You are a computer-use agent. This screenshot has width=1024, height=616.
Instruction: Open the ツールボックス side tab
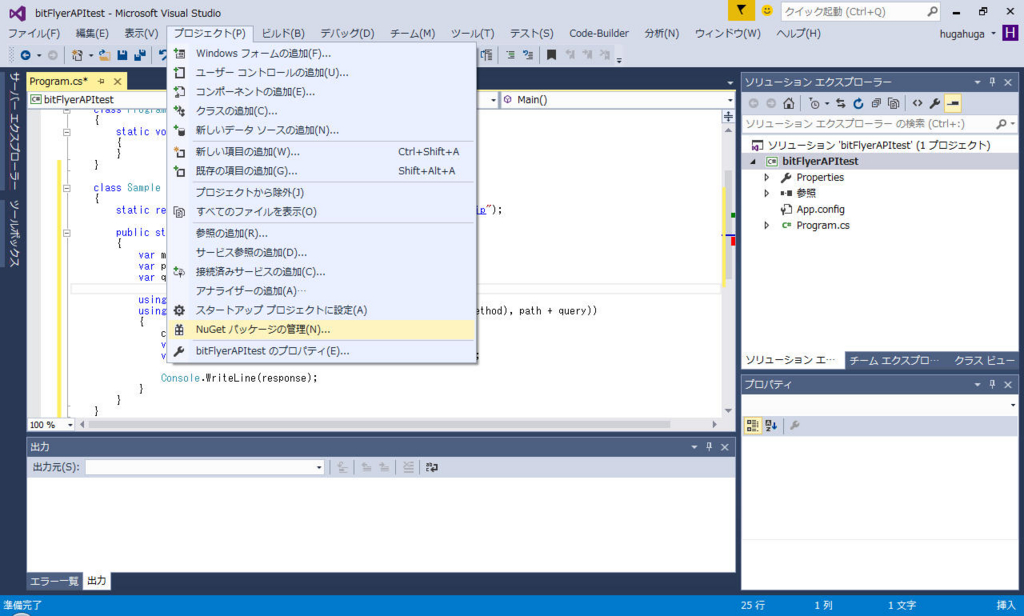coord(14,233)
